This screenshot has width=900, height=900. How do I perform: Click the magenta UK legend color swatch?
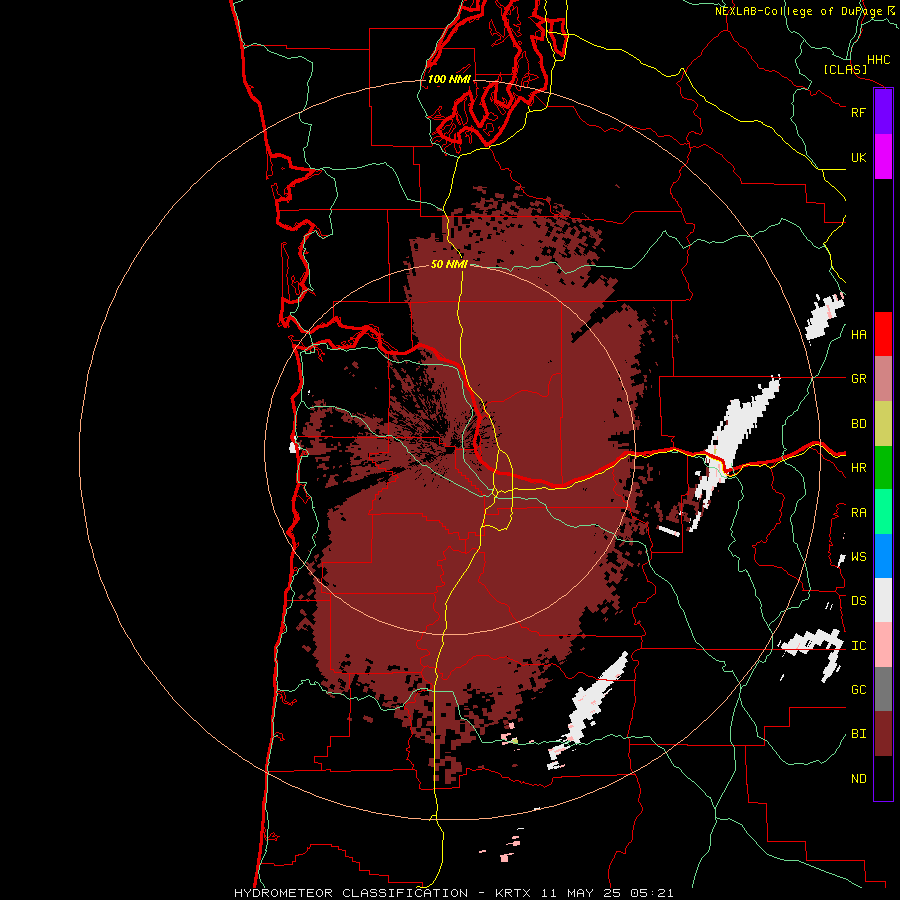(x=883, y=157)
